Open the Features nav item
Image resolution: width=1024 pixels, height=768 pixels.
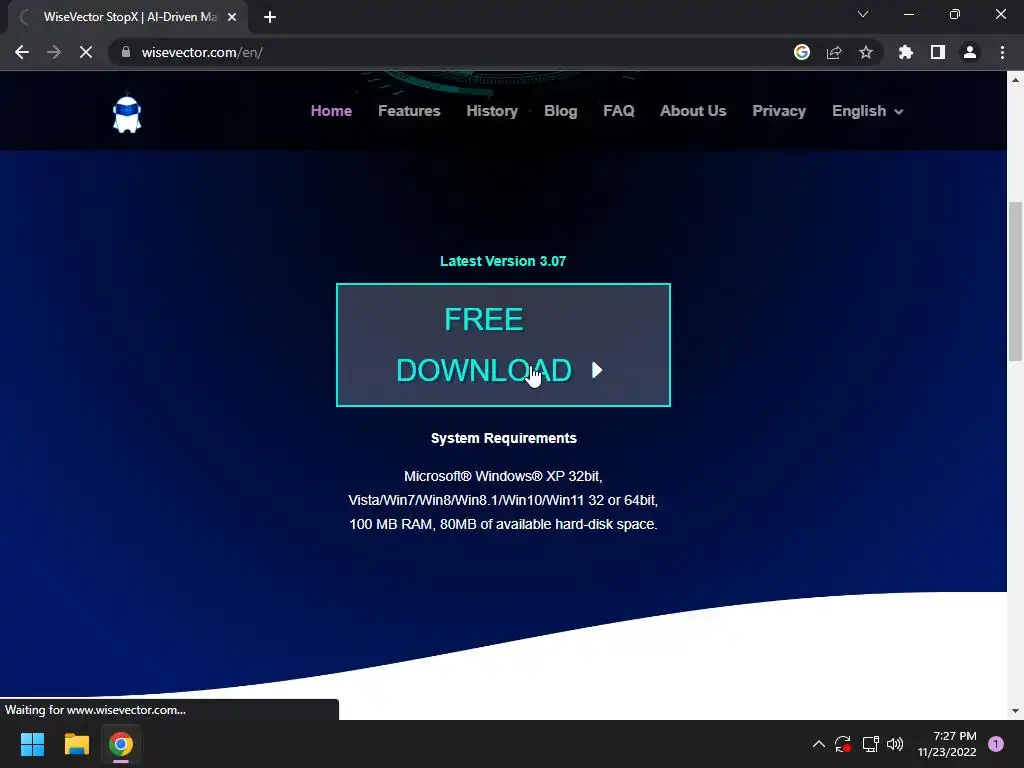click(x=409, y=111)
